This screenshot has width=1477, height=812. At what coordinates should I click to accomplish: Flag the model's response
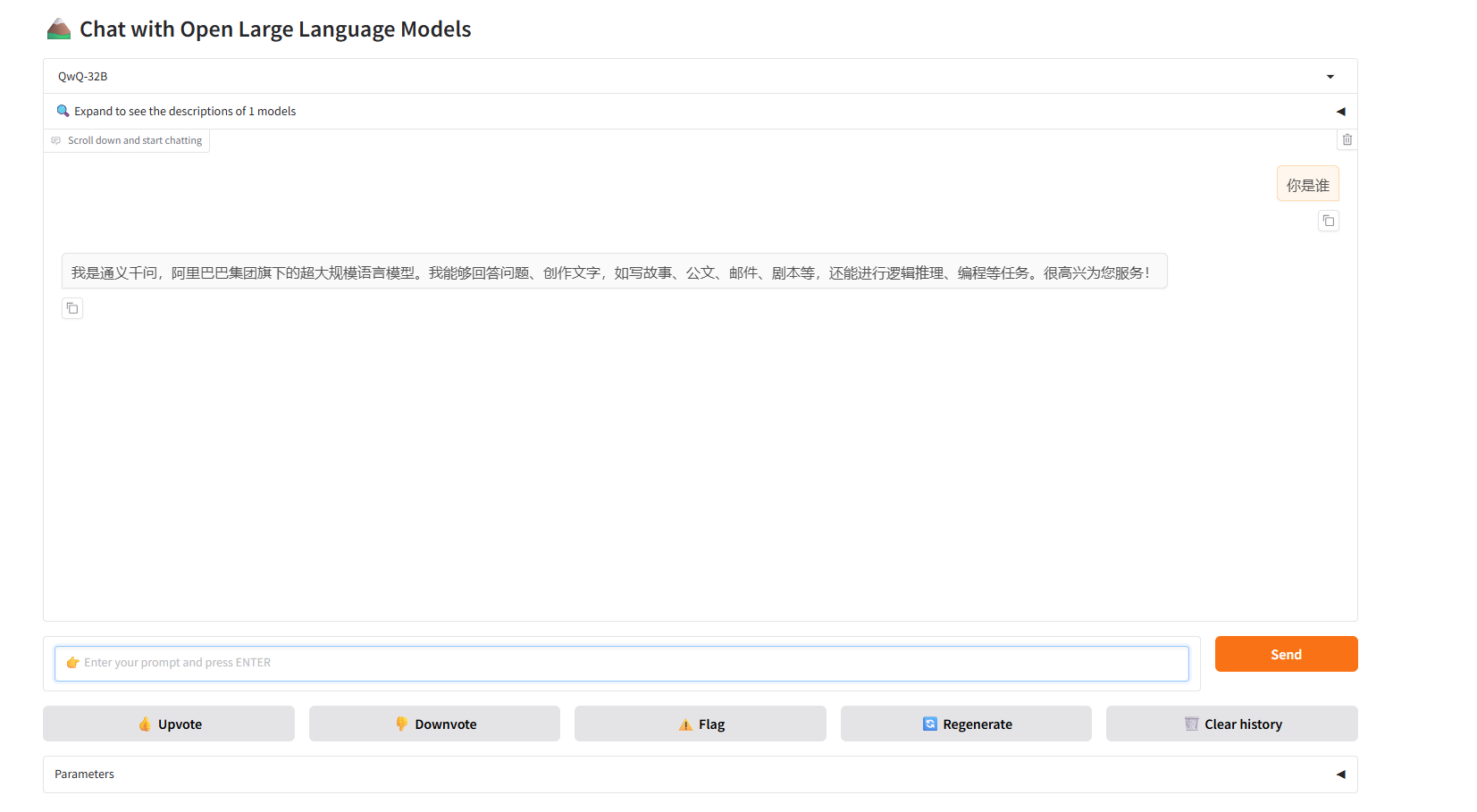coord(701,724)
